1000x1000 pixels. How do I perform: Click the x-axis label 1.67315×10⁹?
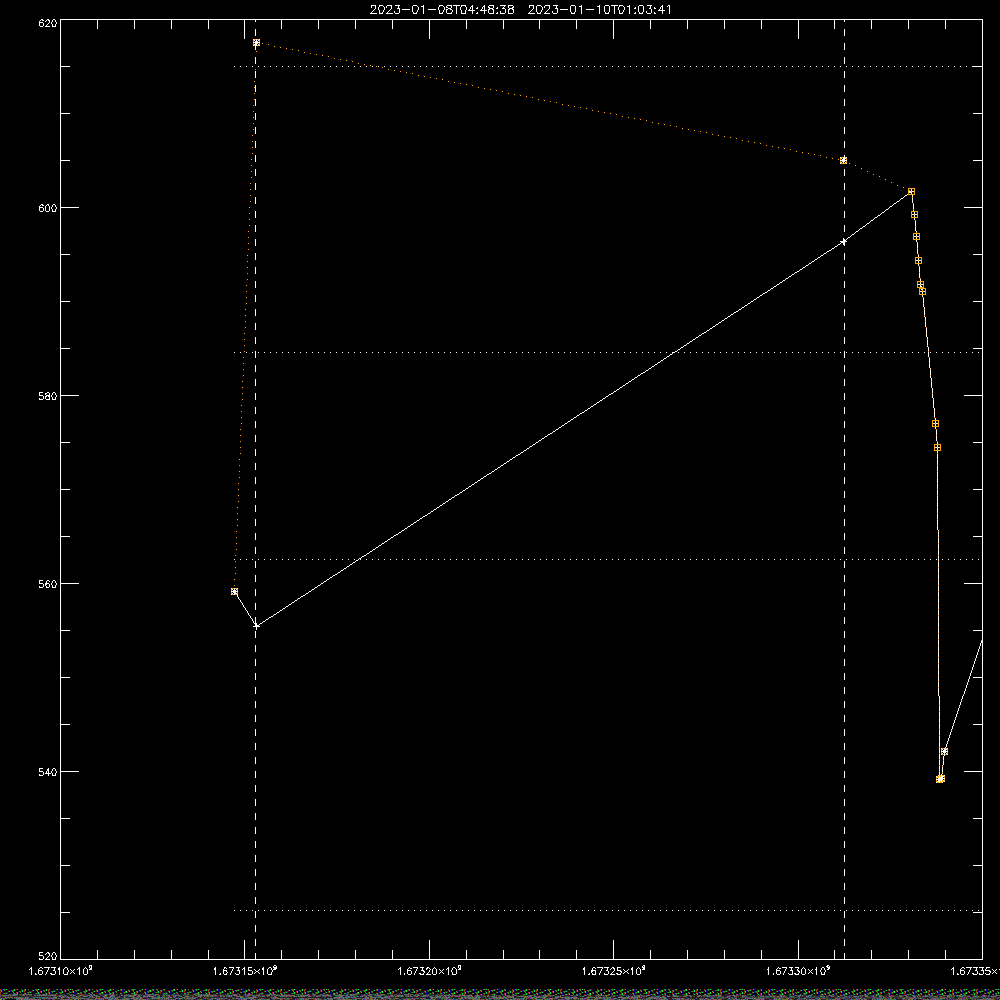(245, 971)
